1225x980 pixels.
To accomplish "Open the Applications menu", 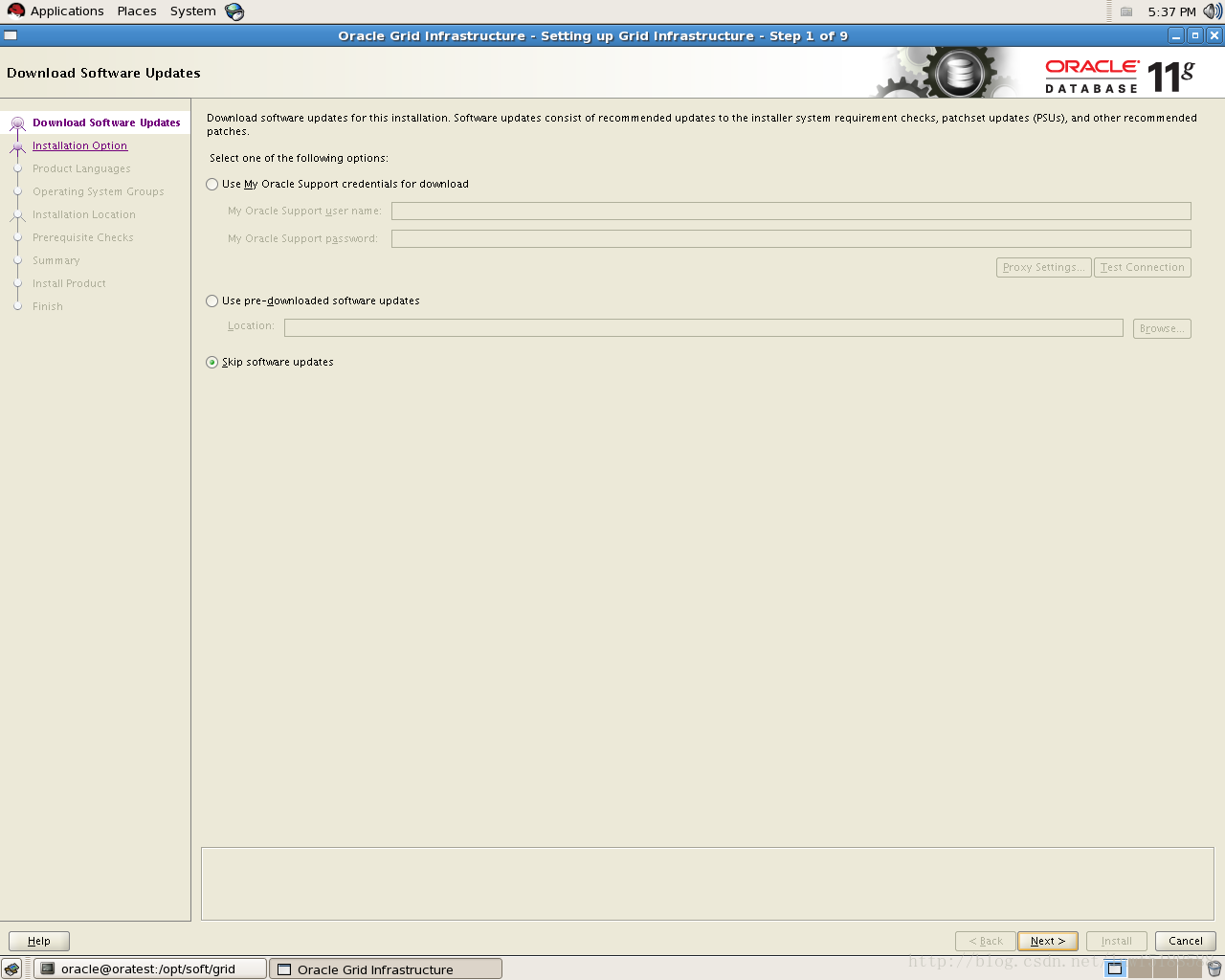I will (x=67, y=11).
